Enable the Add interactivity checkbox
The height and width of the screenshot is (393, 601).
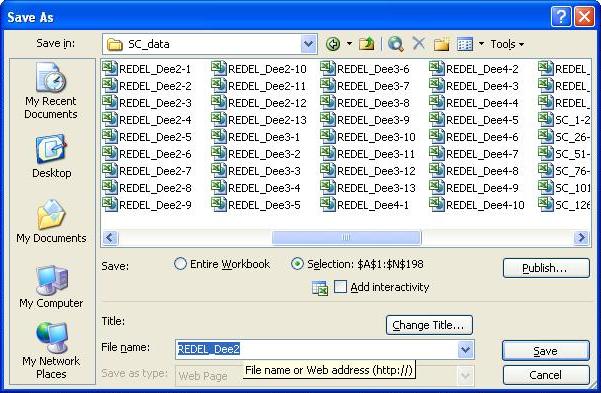[x=340, y=286]
